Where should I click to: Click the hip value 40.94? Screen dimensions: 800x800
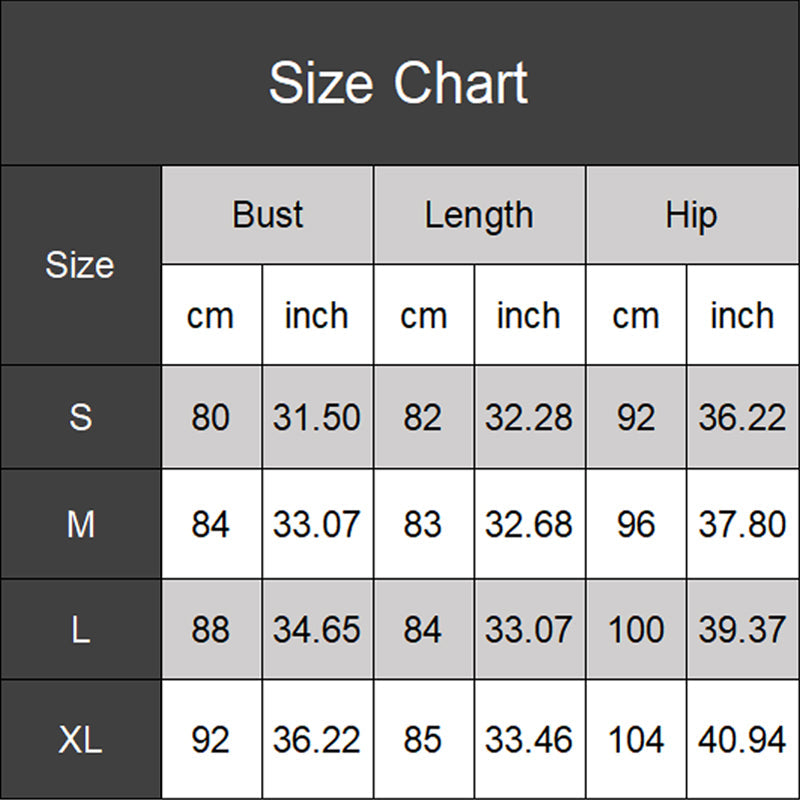[x=741, y=740]
